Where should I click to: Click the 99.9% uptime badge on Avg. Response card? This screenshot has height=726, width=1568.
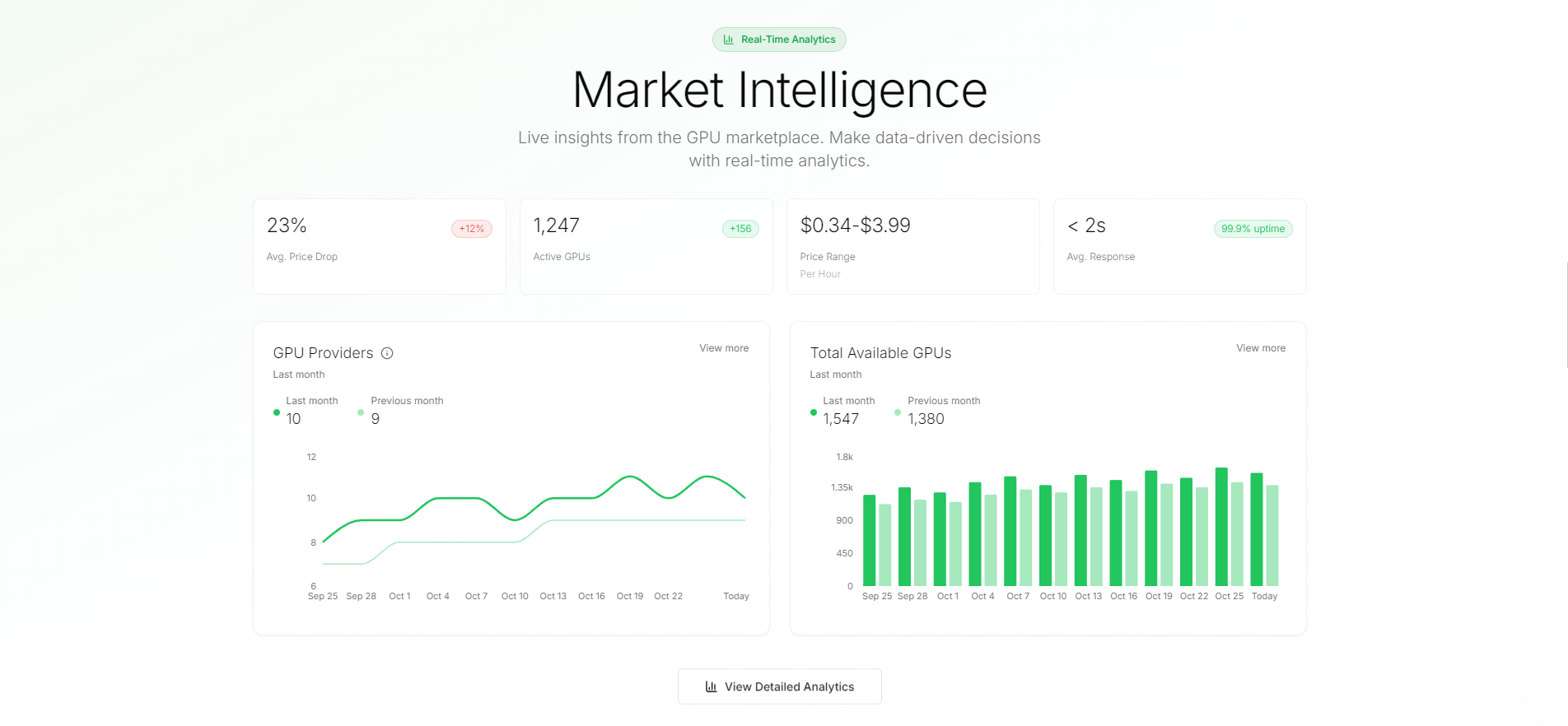1253,228
